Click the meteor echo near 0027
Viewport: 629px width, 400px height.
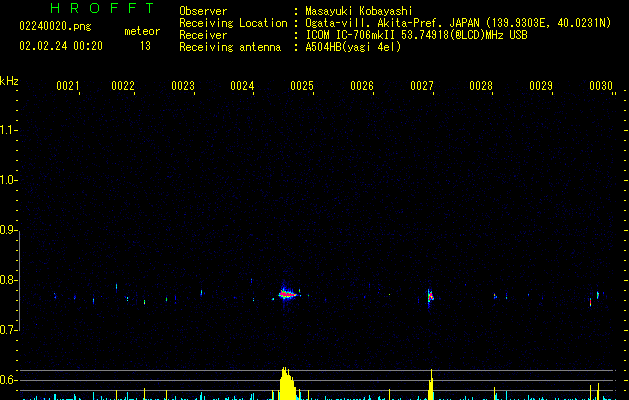click(x=430, y=297)
